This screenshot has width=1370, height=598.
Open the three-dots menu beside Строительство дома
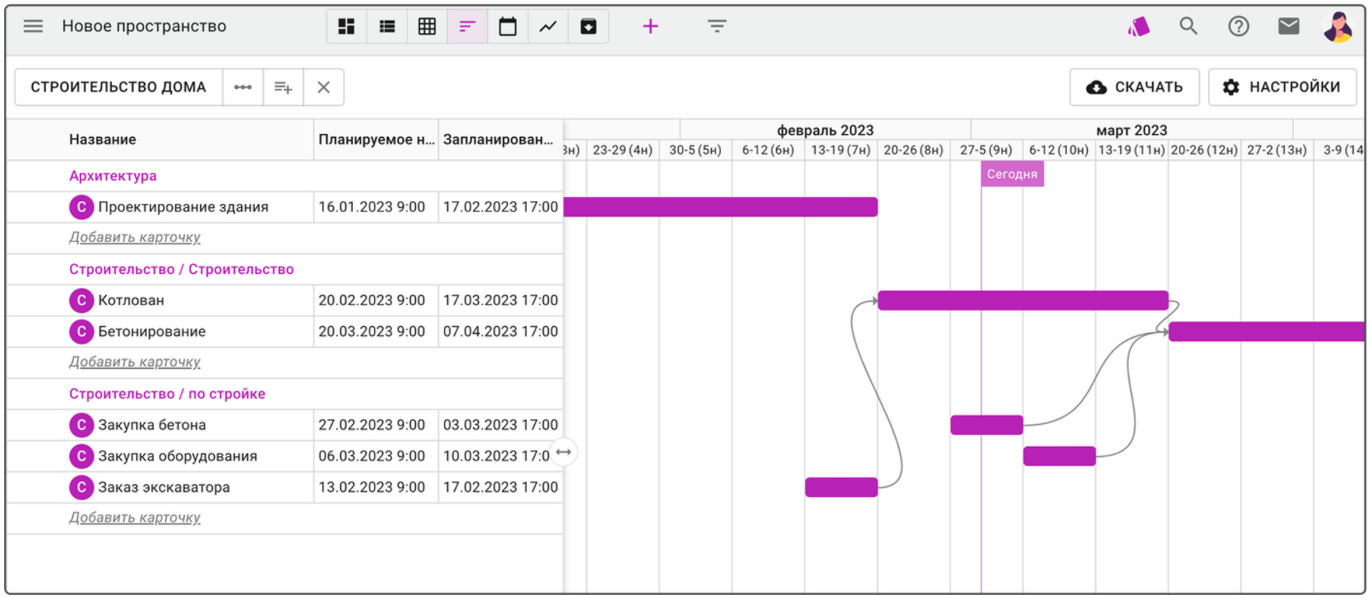pyautogui.click(x=243, y=88)
